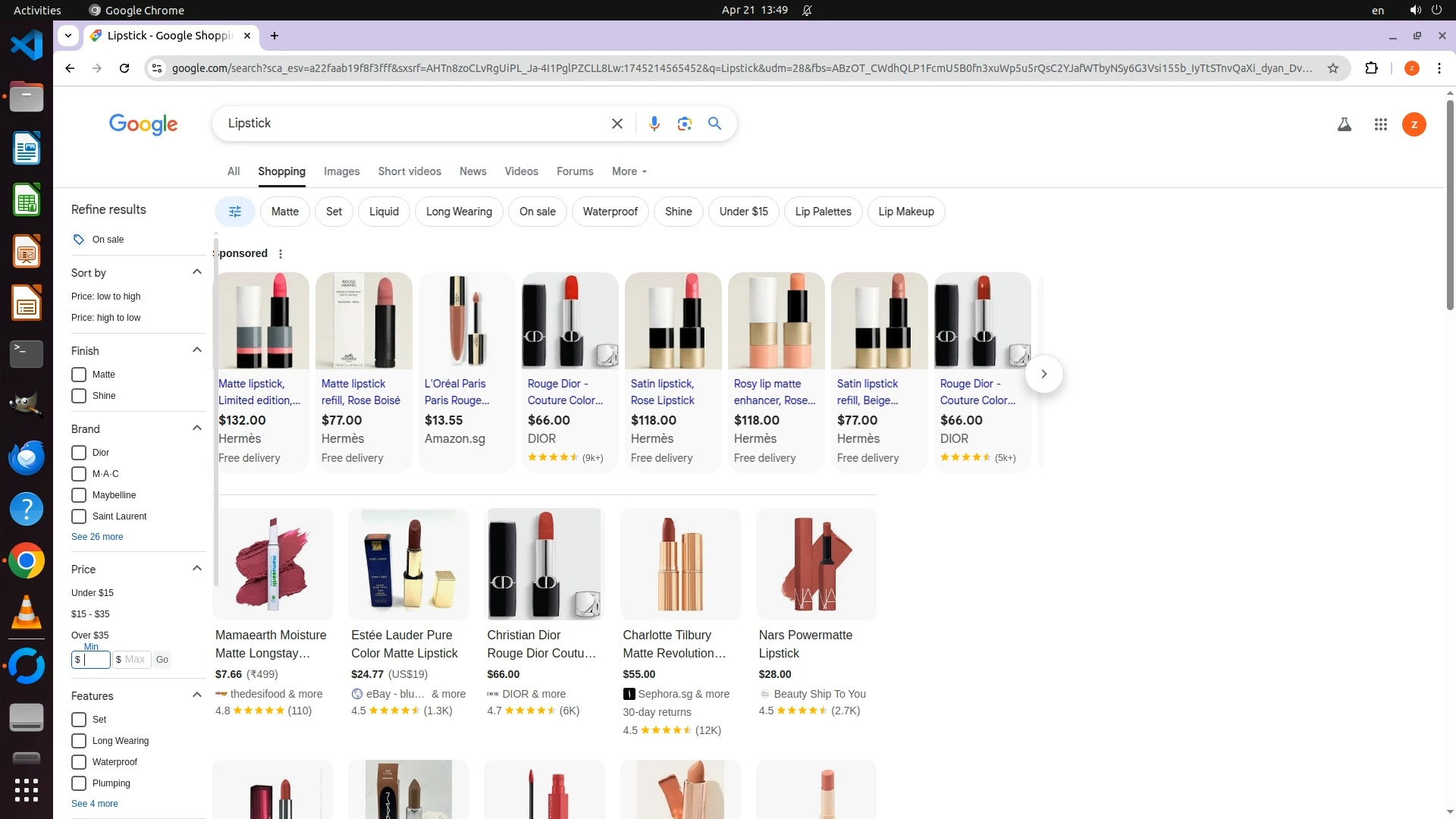The height and width of the screenshot is (819, 1456).
Task: Collapse the Brand filter section
Action: 197,428
